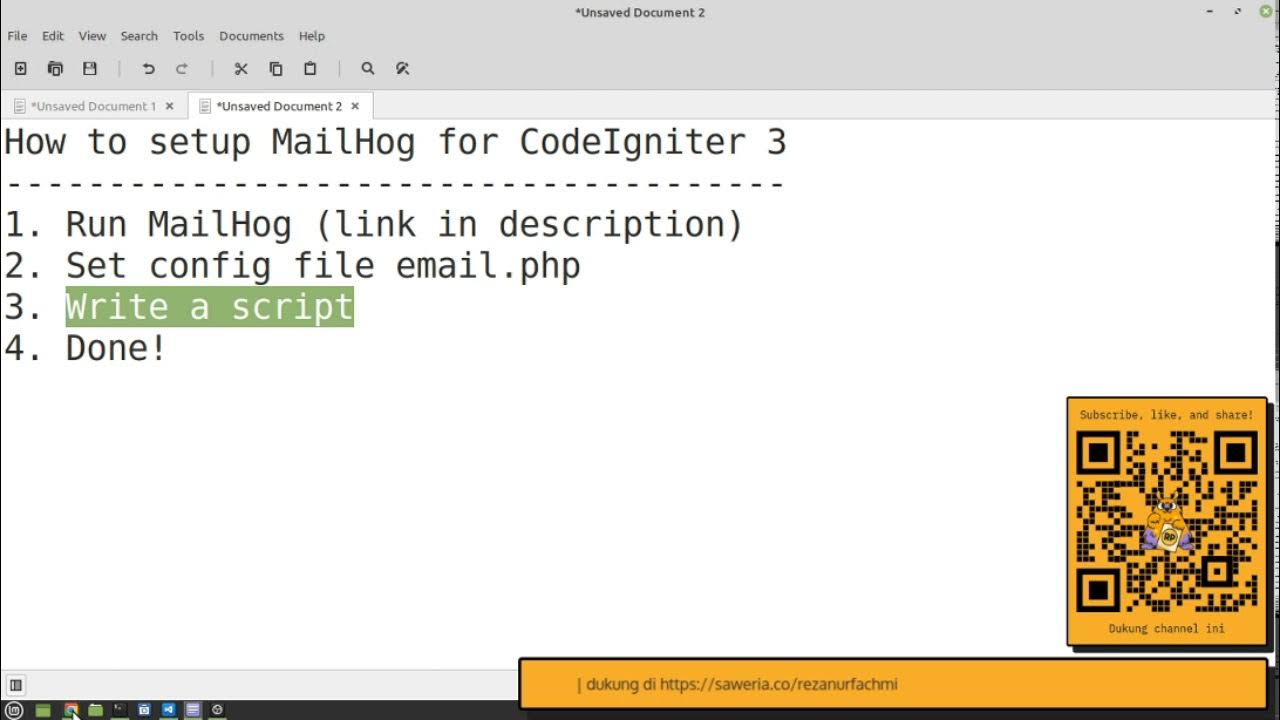Image resolution: width=1280 pixels, height=720 pixels.
Task: Switch to the text editor taskbar icon
Action: click(193, 710)
